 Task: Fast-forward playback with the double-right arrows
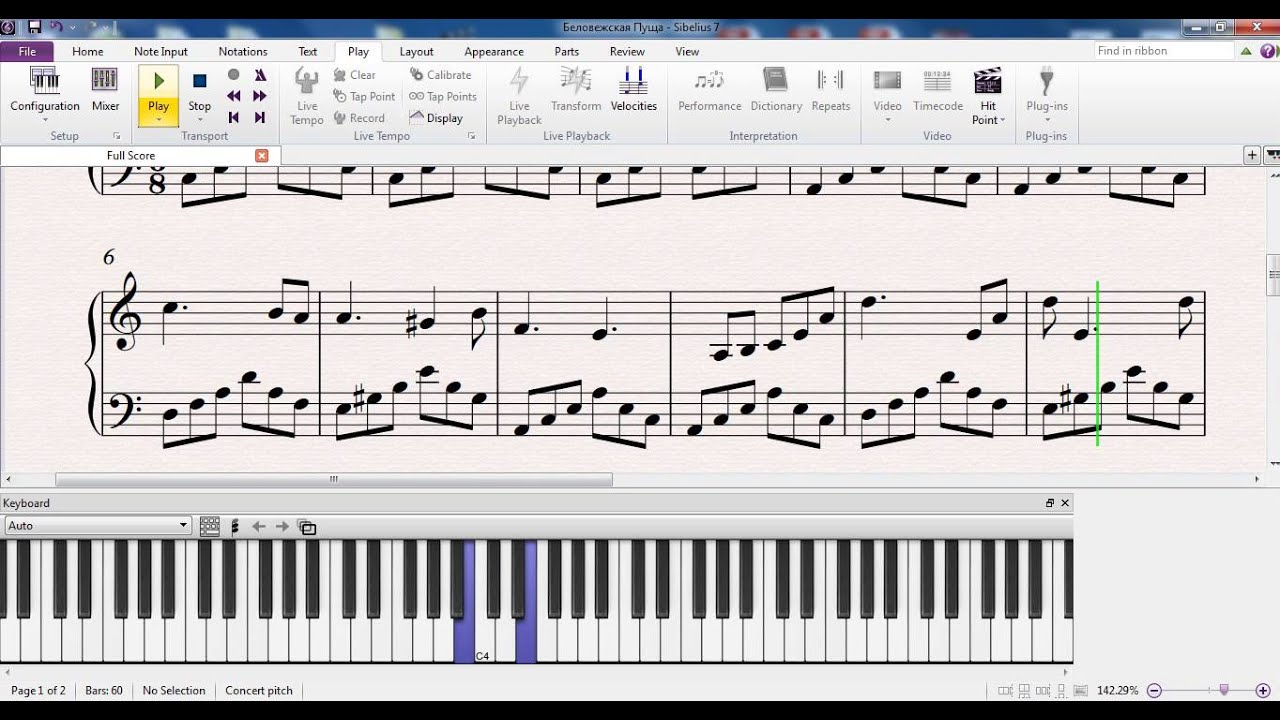tap(260, 96)
